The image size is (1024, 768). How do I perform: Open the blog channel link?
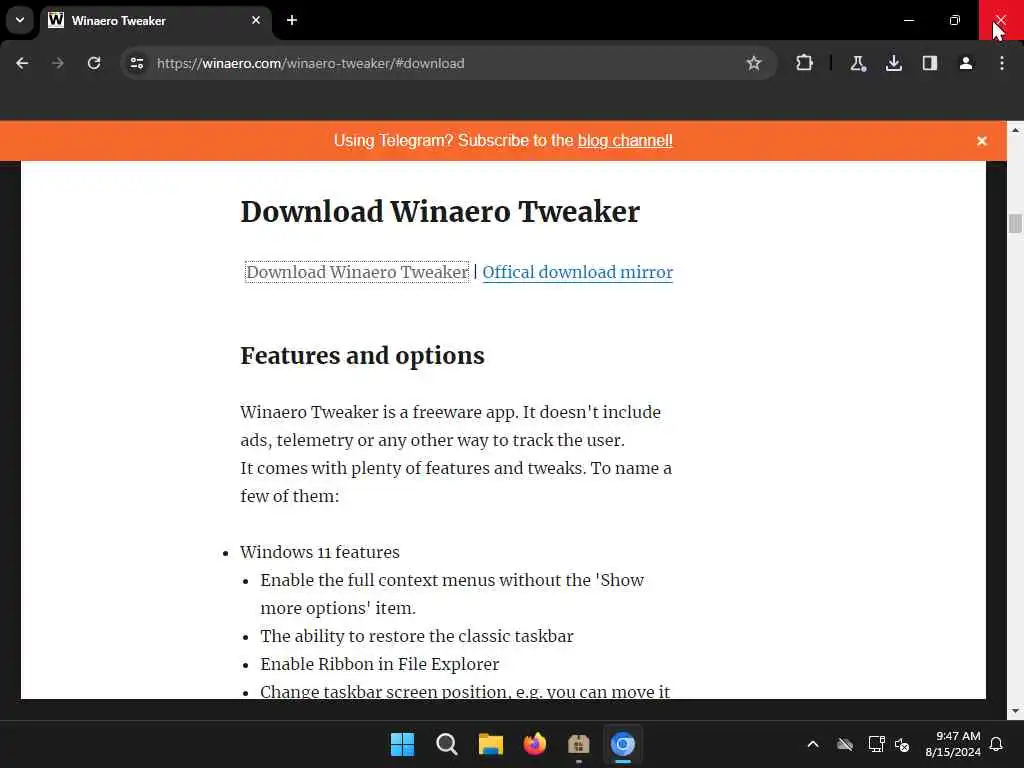click(x=625, y=140)
